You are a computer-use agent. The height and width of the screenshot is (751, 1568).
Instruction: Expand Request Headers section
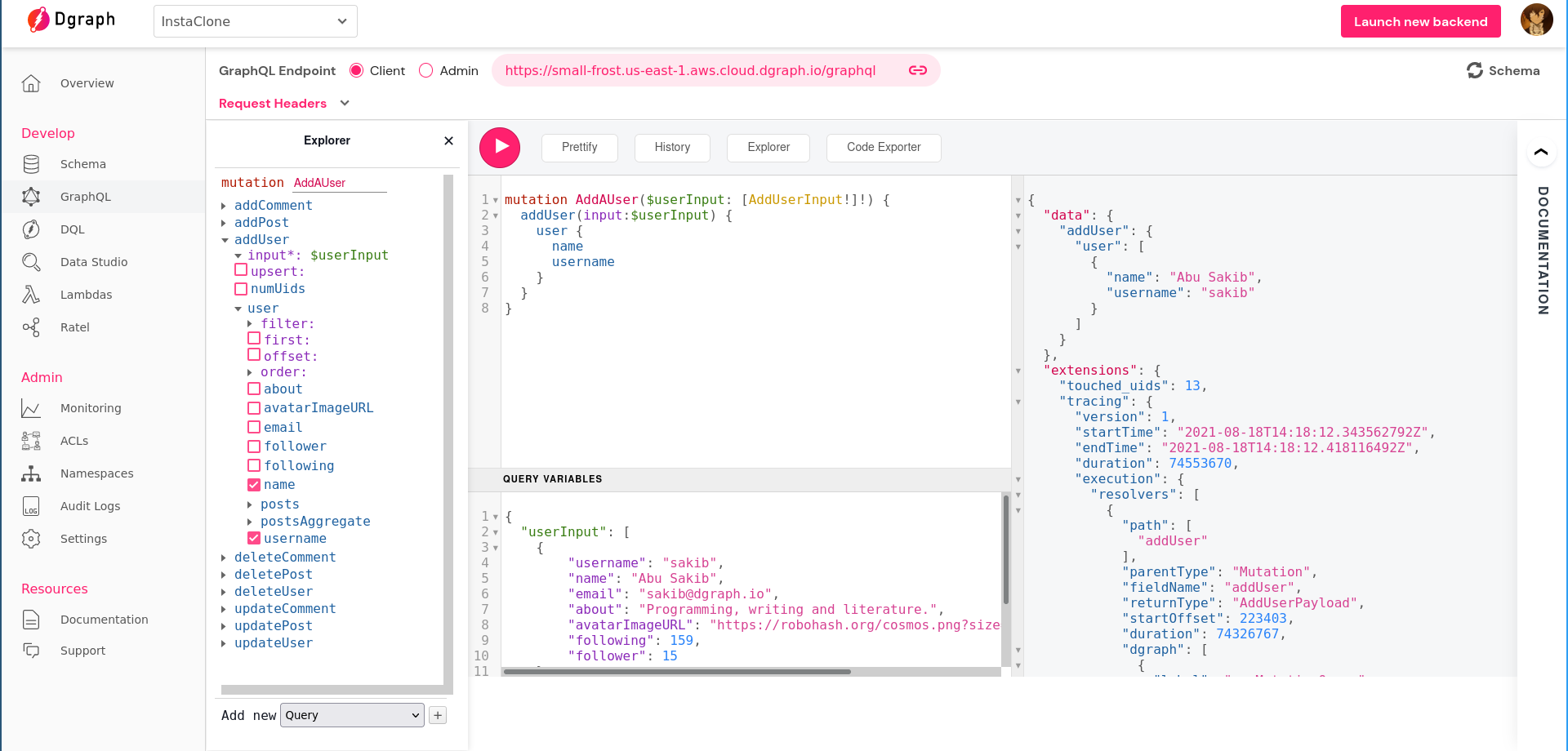click(x=284, y=103)
